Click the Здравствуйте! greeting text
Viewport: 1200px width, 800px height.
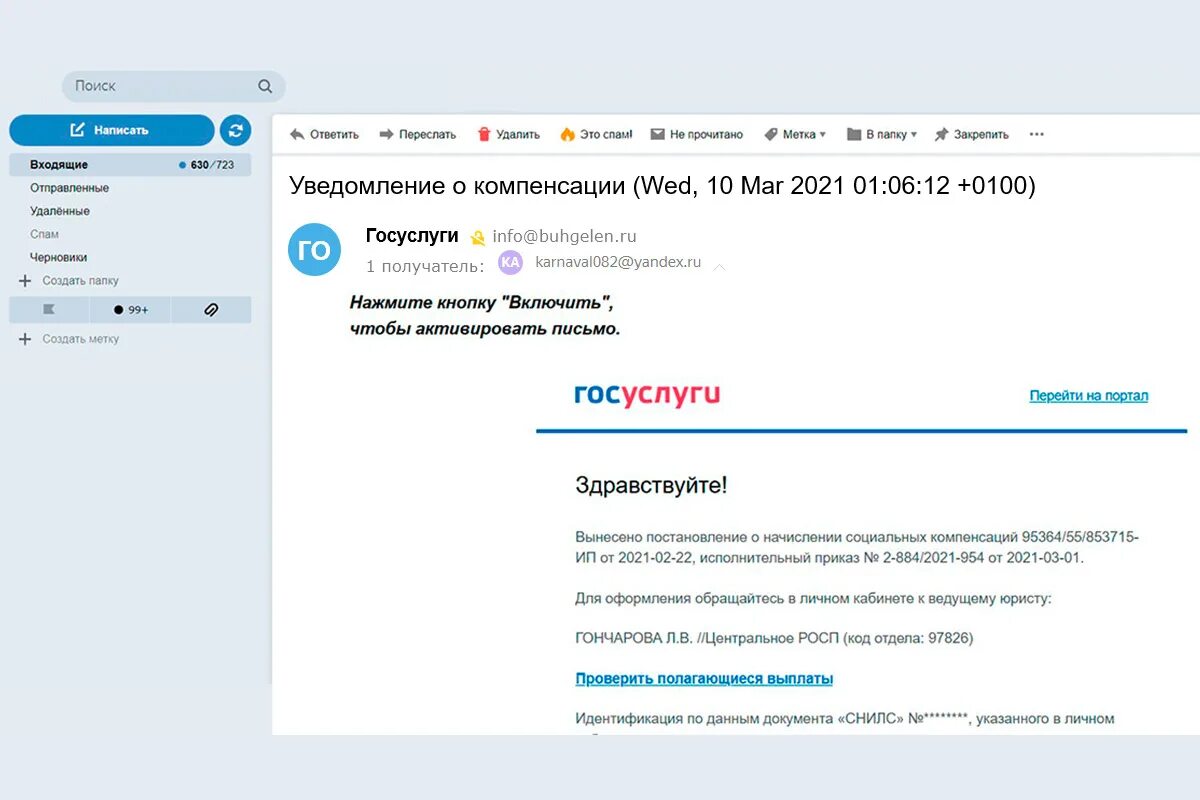[x=651, y=486]
